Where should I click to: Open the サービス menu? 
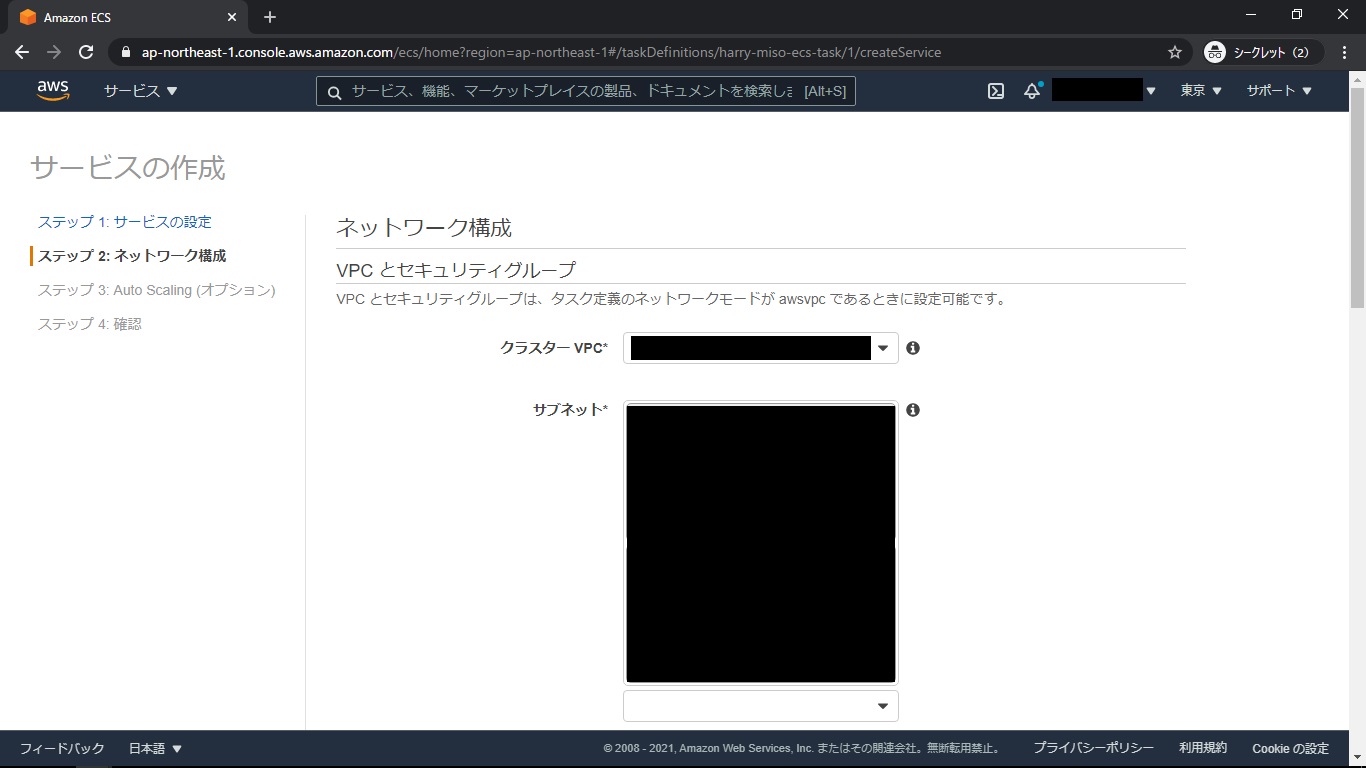(x=140, y=91)
